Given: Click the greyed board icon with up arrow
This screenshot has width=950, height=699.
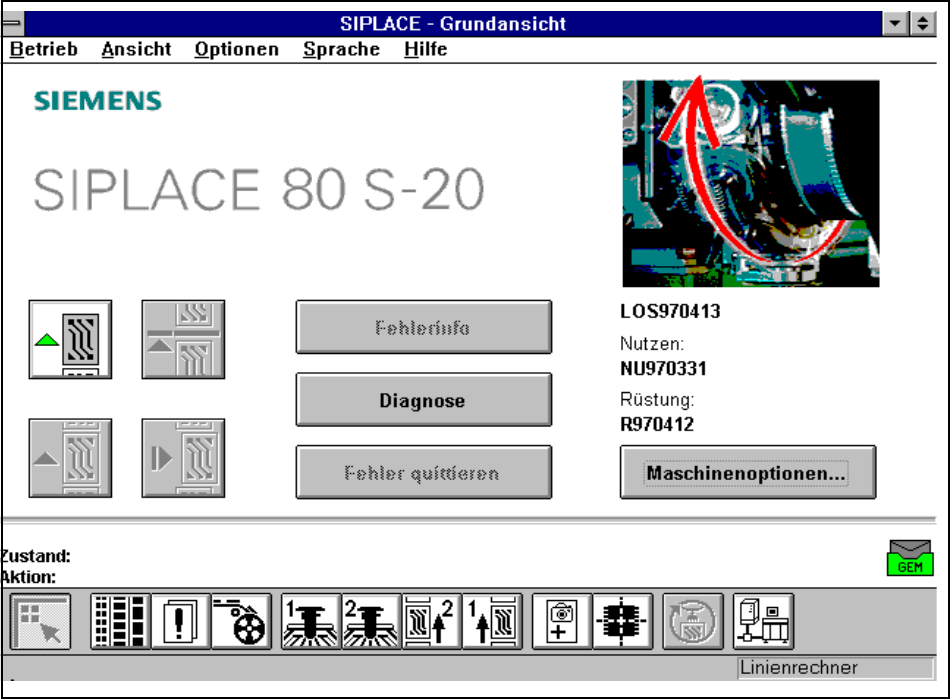Looking at the screenshot, I should click(x=70, y=458).
